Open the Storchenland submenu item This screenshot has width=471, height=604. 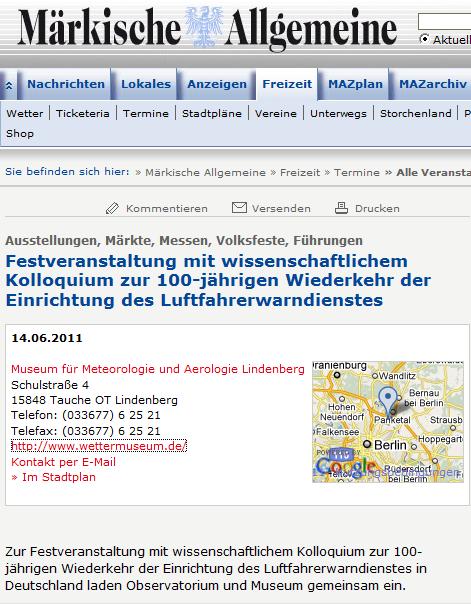tap(416, 114)
